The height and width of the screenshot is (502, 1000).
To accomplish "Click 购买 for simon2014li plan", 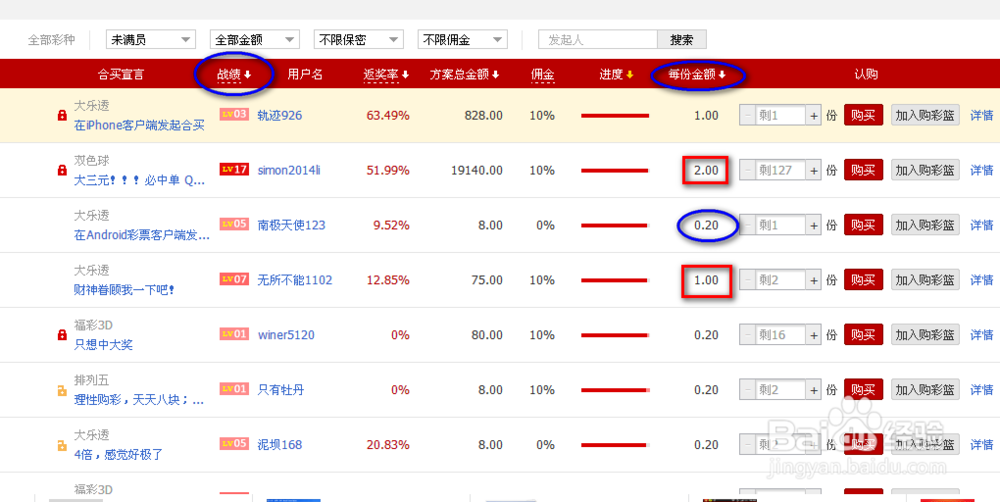I will pos(863,170).
